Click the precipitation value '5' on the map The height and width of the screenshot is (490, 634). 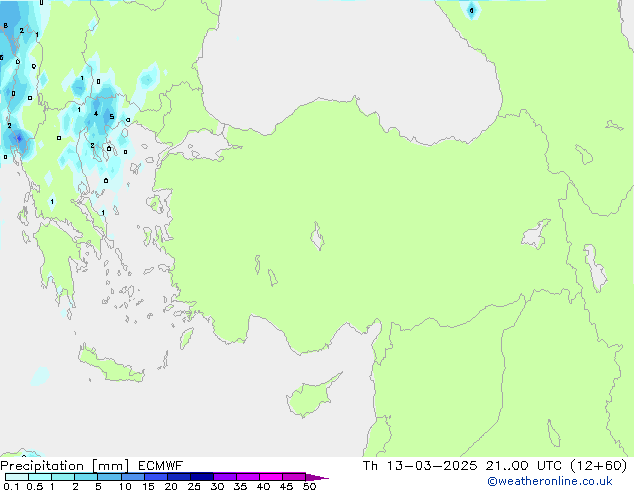(x=112, y=117)
